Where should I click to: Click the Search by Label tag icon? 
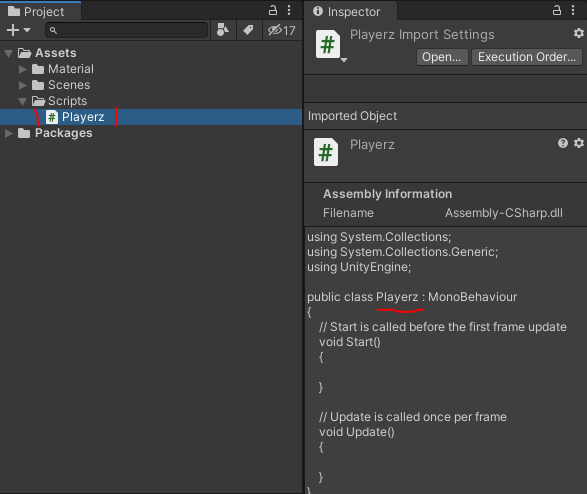[248, 30]
